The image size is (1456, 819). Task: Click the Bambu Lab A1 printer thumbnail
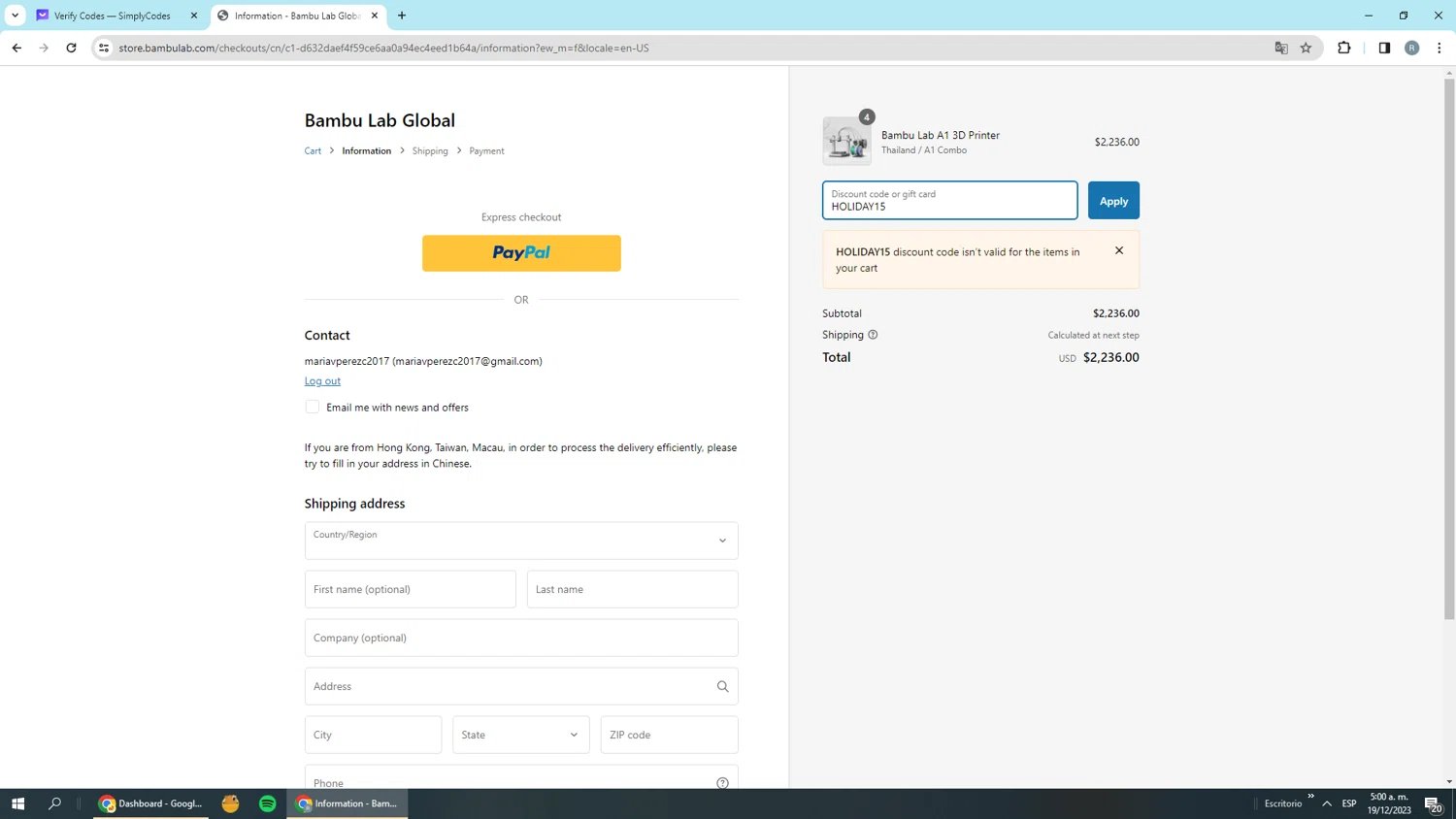(x=846, y=142)
